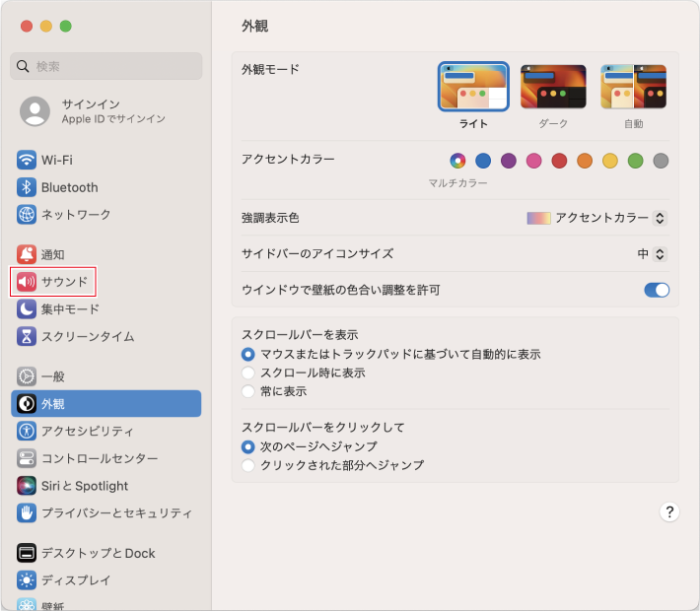Screen dimensions: 700x611
Task: Click the サウンド speaker icon
Action: [26, 282]
